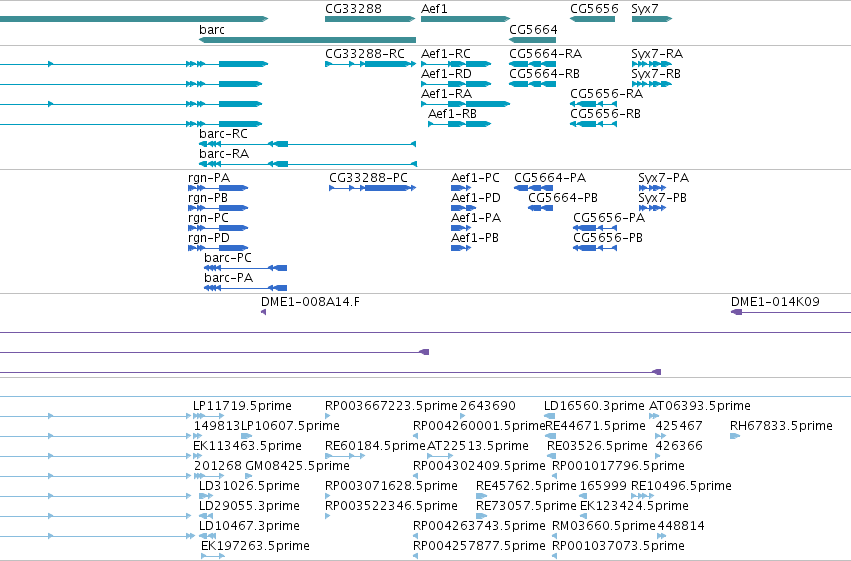The height and width of the screenshot is (561, 851).
Task: Select EST LD16560.3prime
Action: [550, 417]
